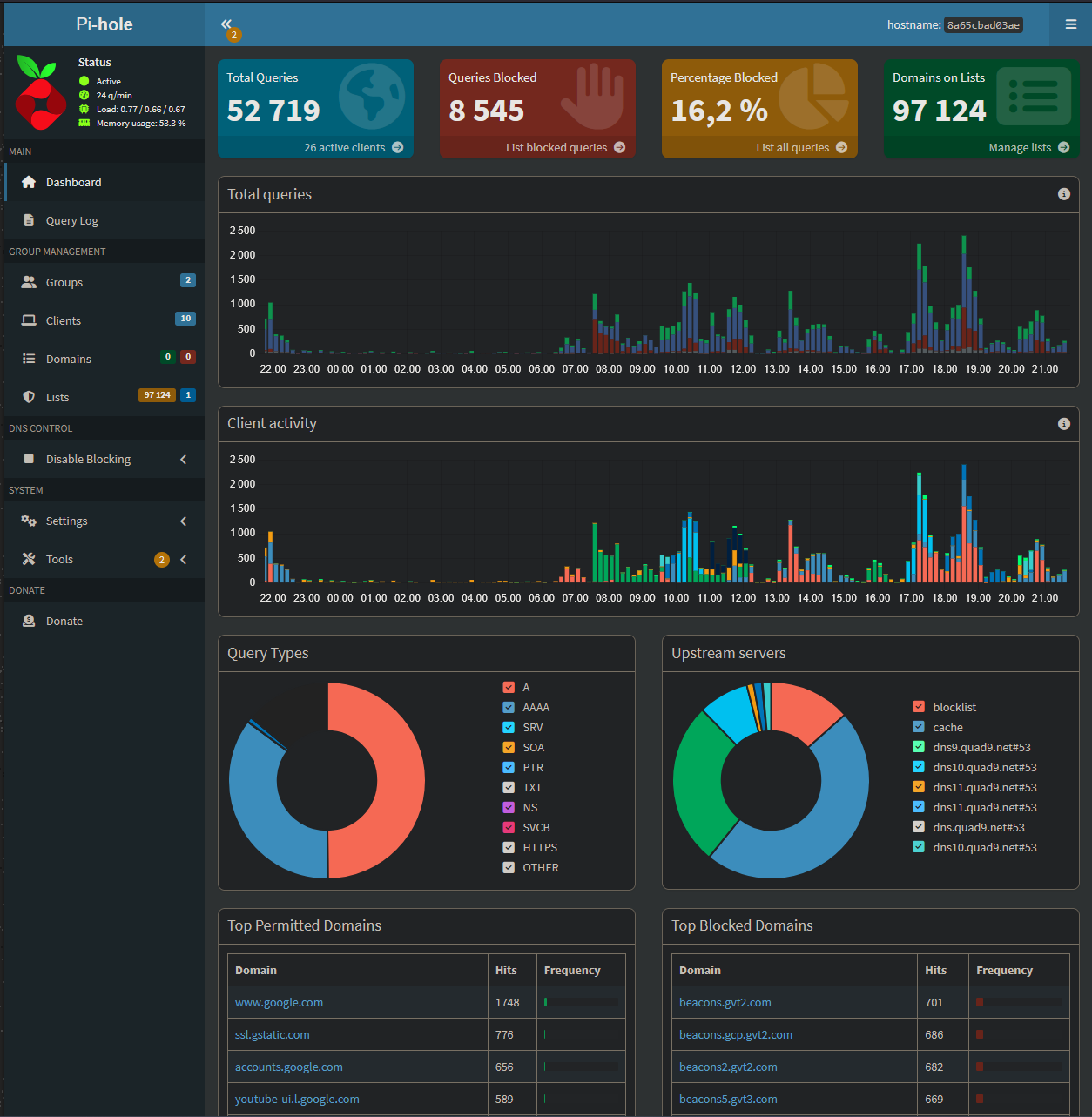Screen dimensions: 1092x1117
Task: Open beacons.gcp.gvt2.com blocked domain link
Action: point(736,1034)
